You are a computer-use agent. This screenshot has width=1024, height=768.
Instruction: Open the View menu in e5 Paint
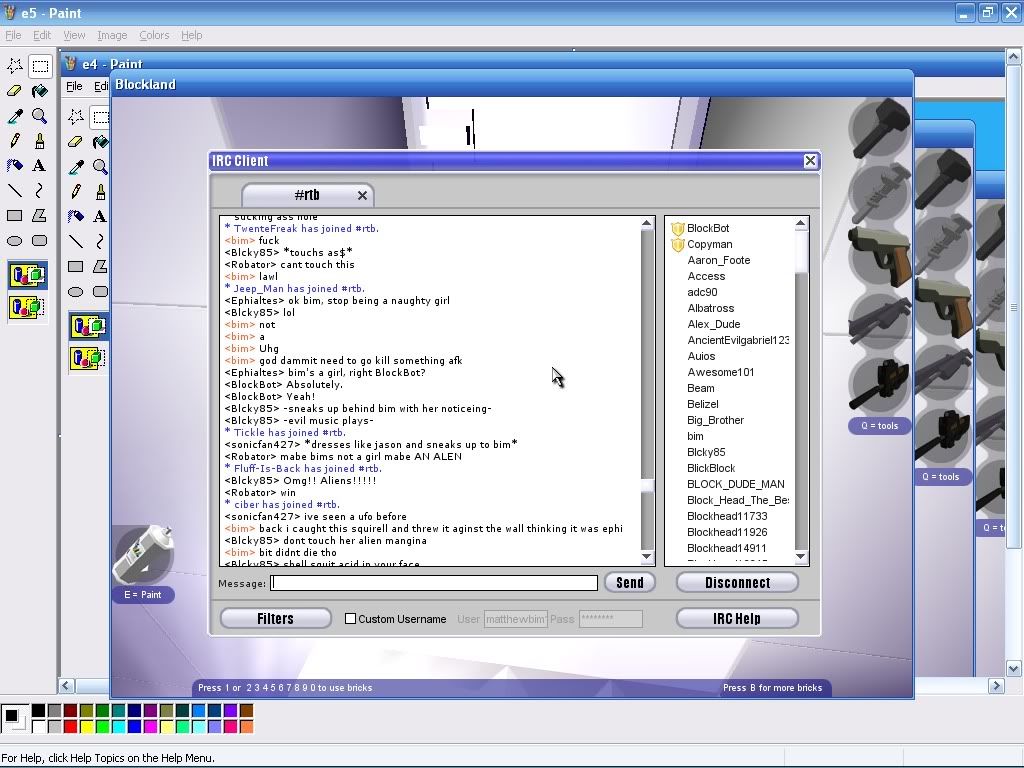(x=74, y=35)
